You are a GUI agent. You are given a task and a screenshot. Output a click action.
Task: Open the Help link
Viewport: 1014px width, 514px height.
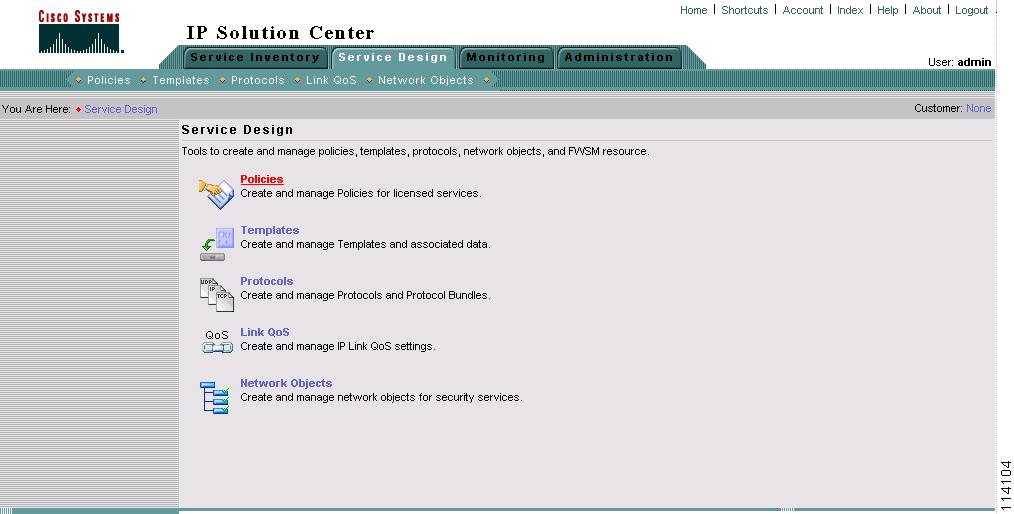(x=887, y=10)
